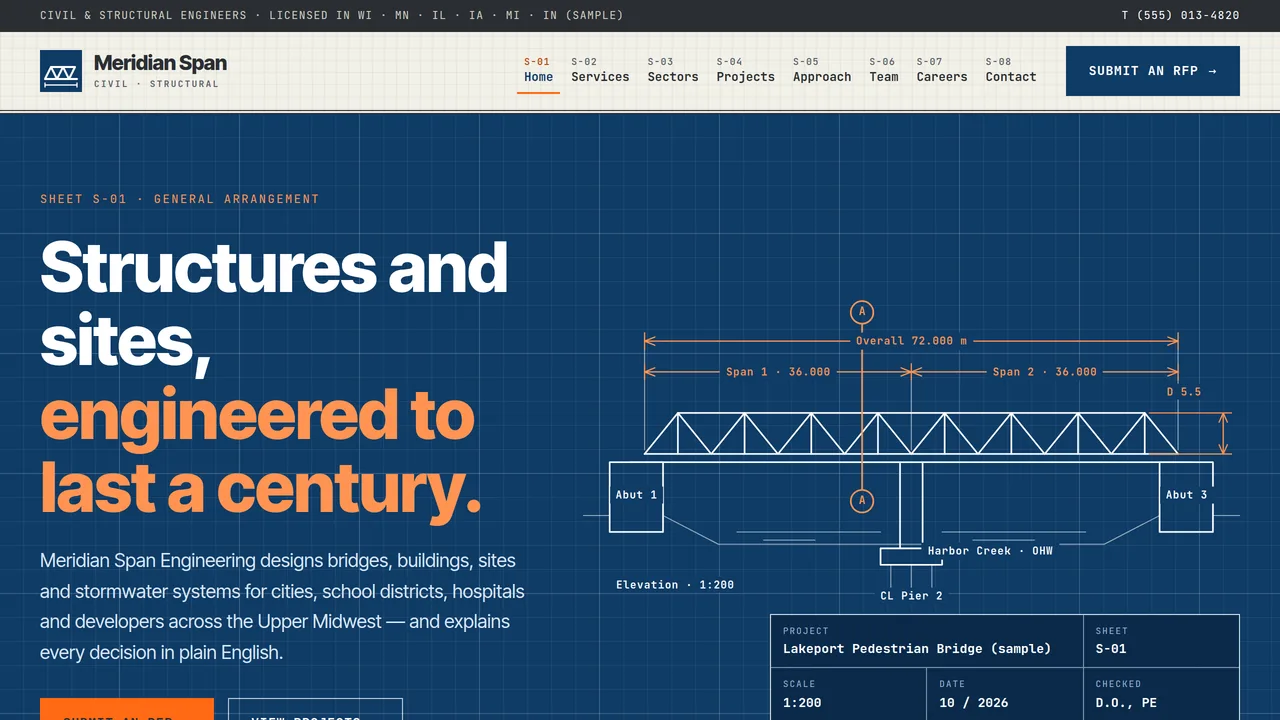The height and width of the screenshot is (720, 1280).
Task: Click the 10 / 2026 date value
Action: coord(974,703)
